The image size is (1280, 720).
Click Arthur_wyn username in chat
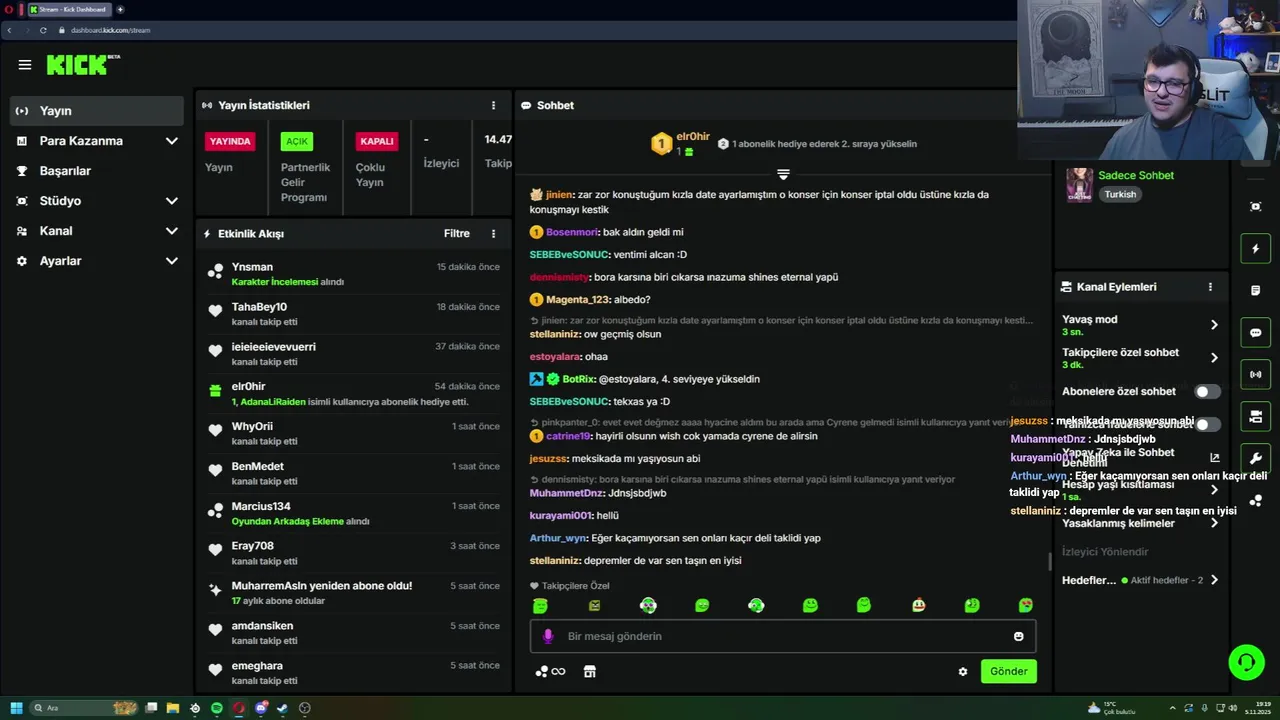click(559, 538)
